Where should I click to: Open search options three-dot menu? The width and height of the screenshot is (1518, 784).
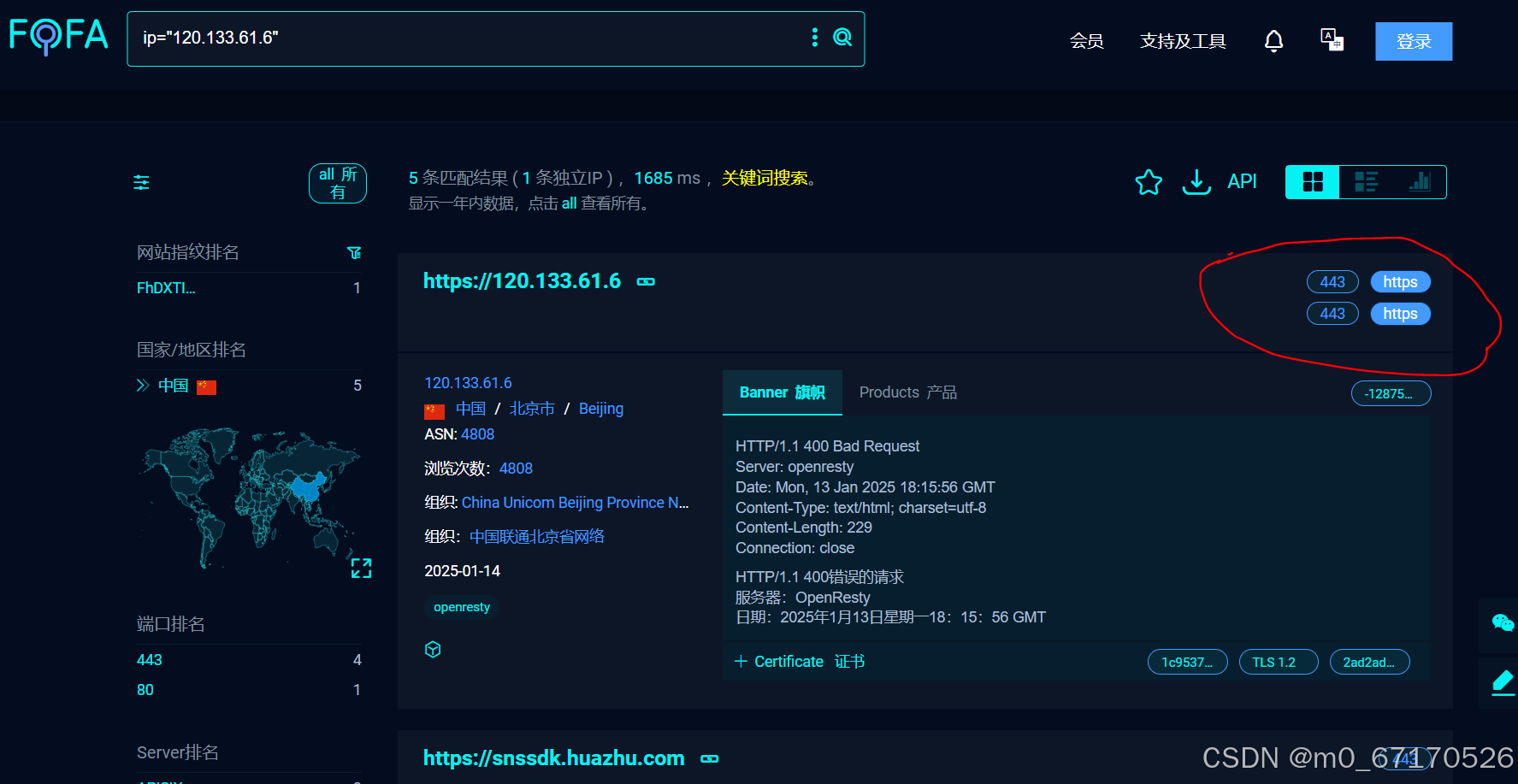pos(814,37)
